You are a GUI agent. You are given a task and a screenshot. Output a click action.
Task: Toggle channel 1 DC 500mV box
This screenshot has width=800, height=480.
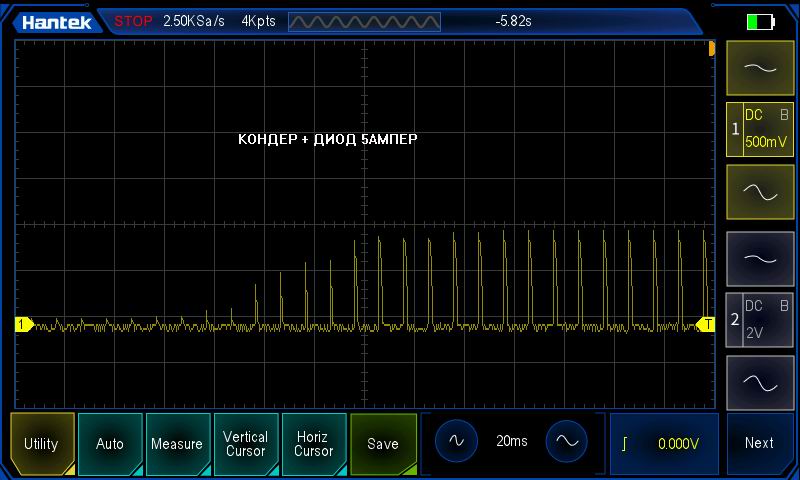[x=760, y=130]
